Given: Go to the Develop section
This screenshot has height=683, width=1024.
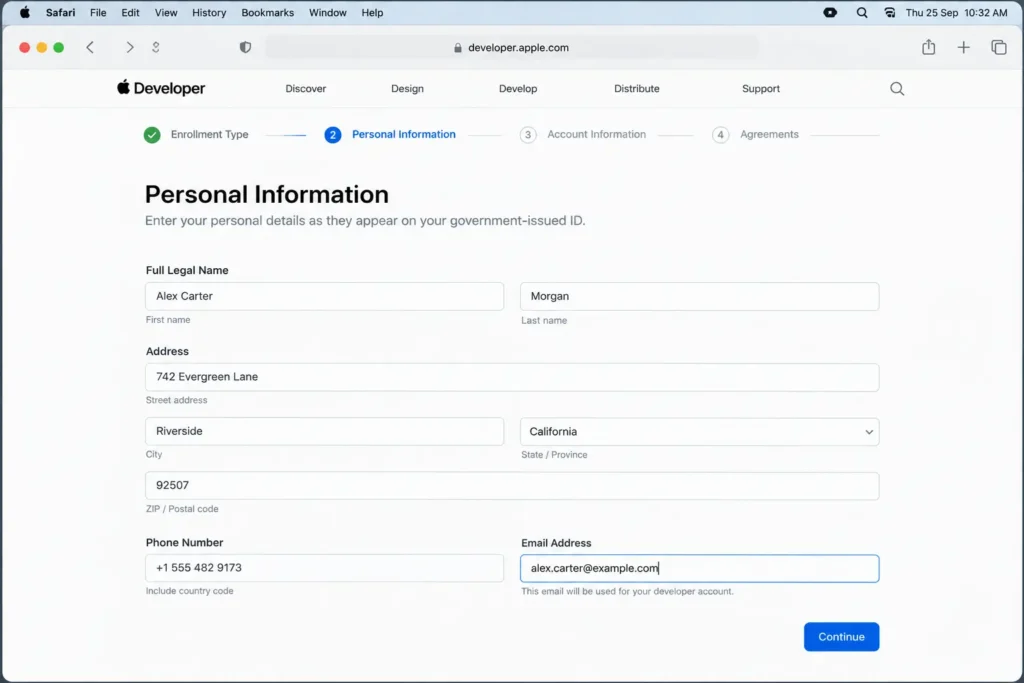Looking at the screenshot, I should tap(518, 89).
